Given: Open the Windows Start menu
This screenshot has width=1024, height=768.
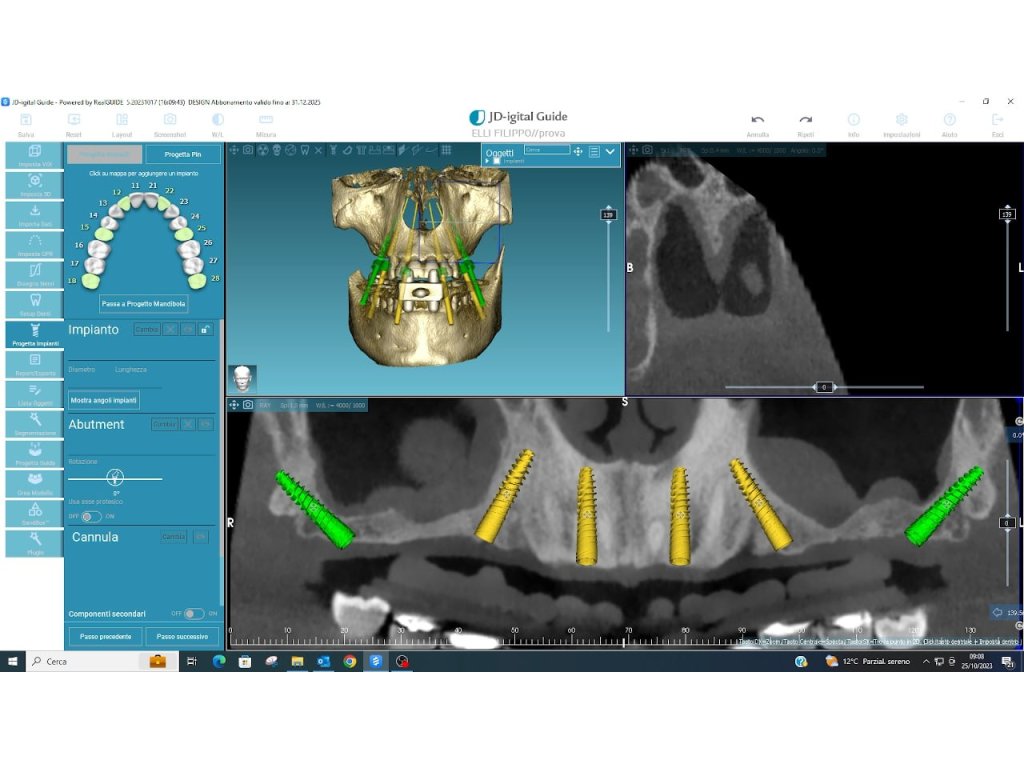Looking at the screenshot, I should pos(12,662).
